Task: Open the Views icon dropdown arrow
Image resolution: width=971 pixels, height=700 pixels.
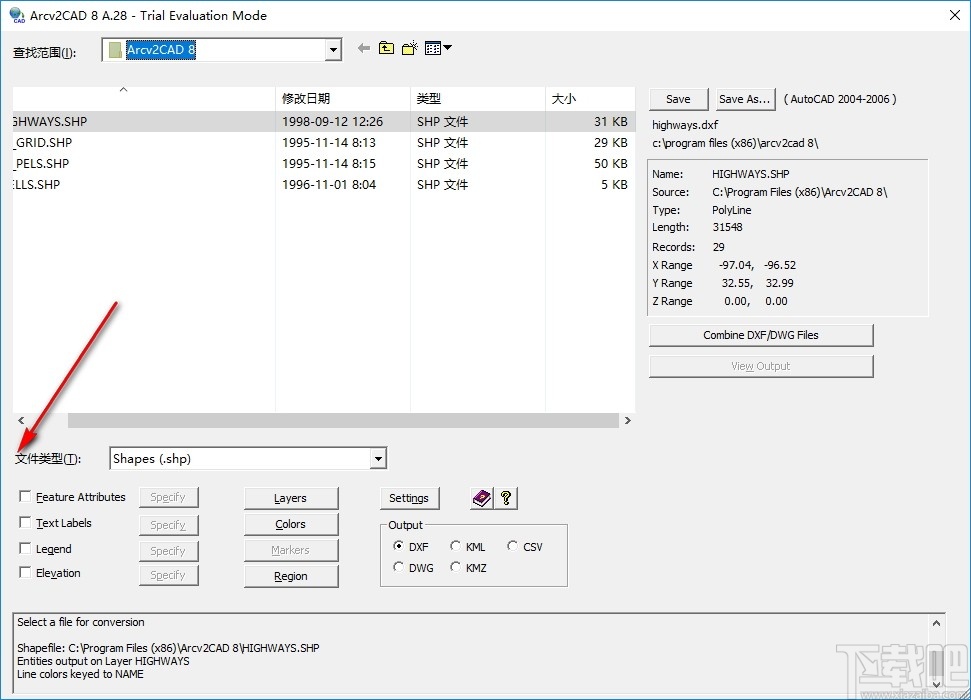Action: click(447, 47)
